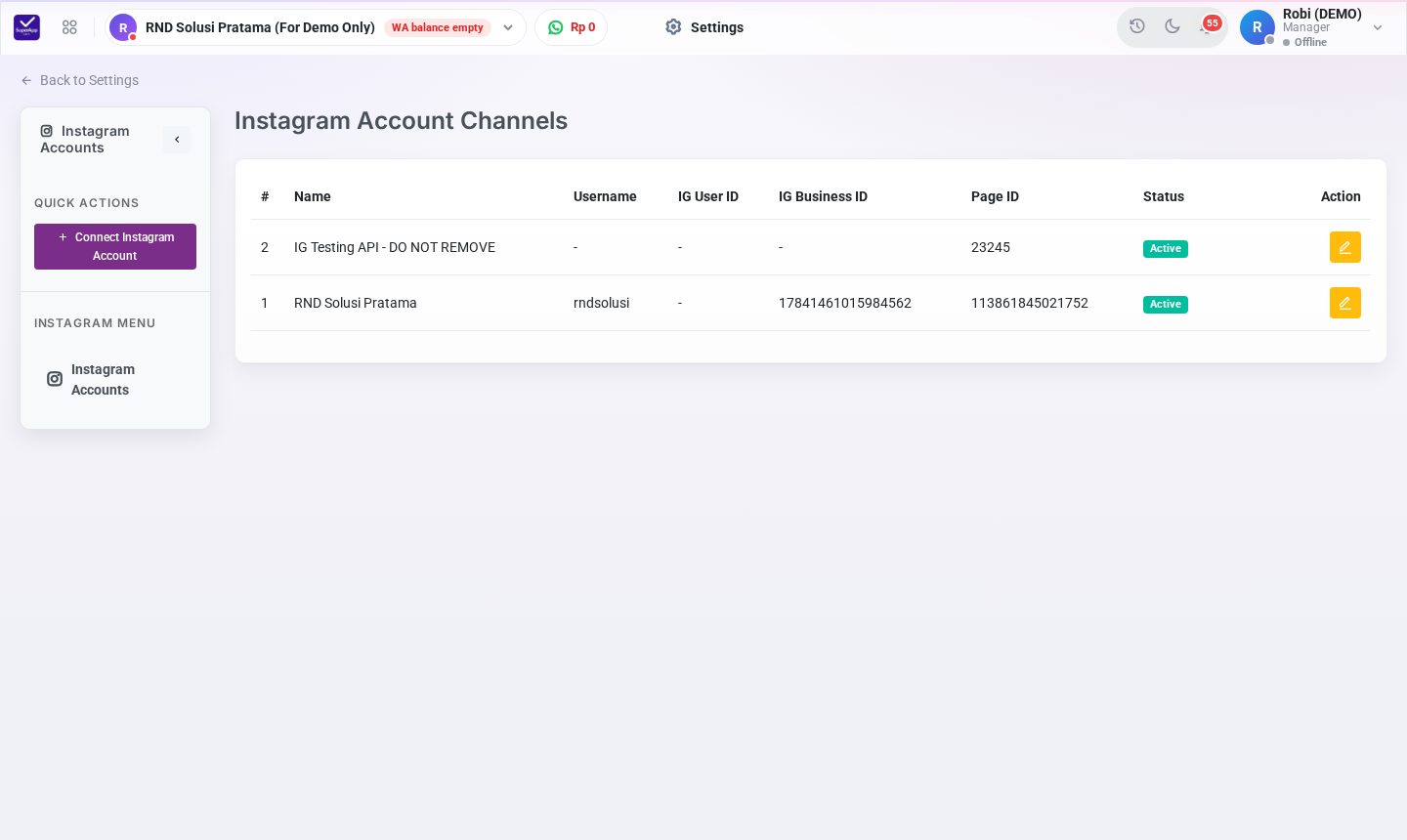Click Active badge for RND Solusi Pratama

click(x=1166, y=304)
